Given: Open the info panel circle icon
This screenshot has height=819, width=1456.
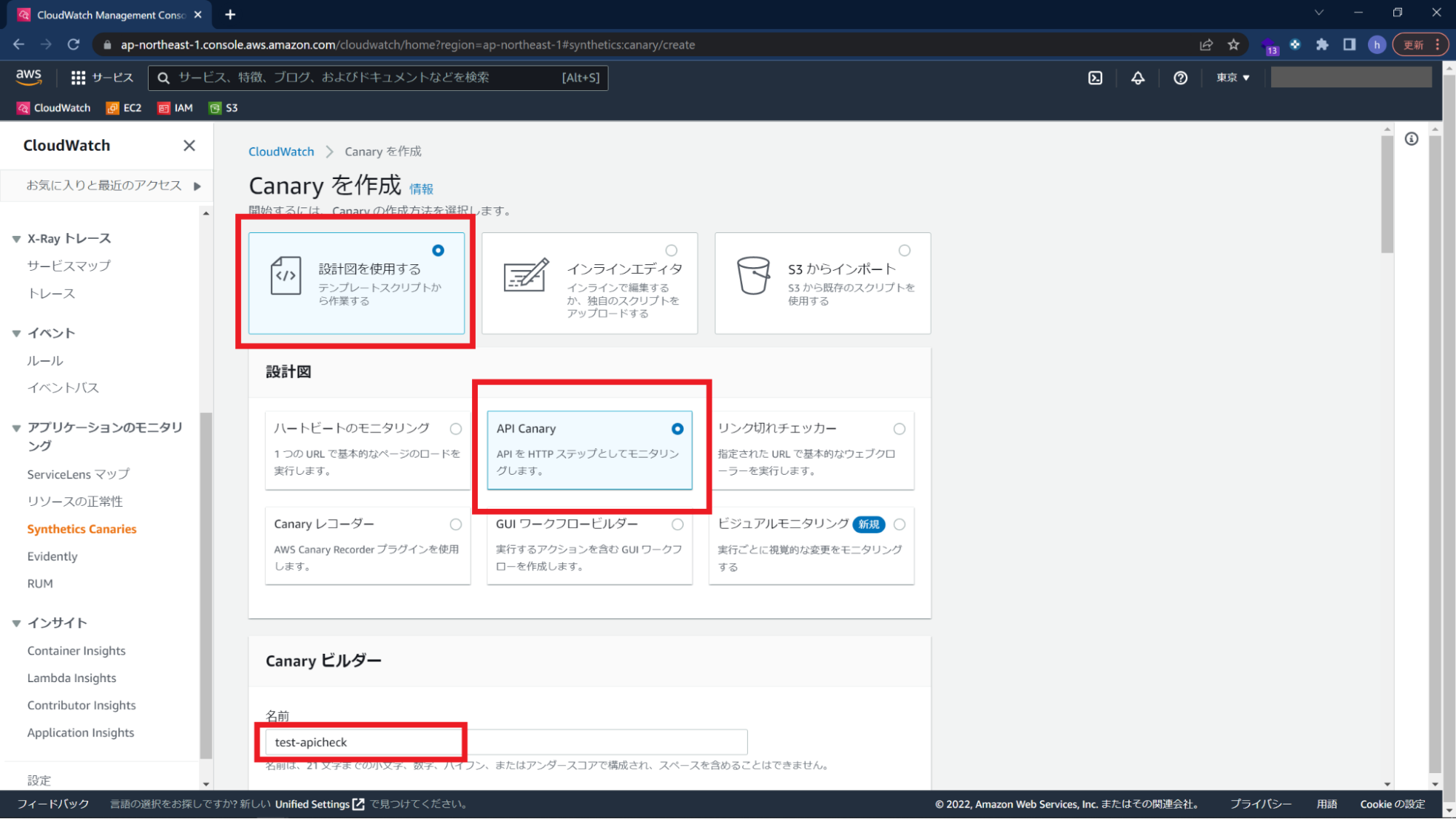Looking at the screenshot, I should [1412, 139].
